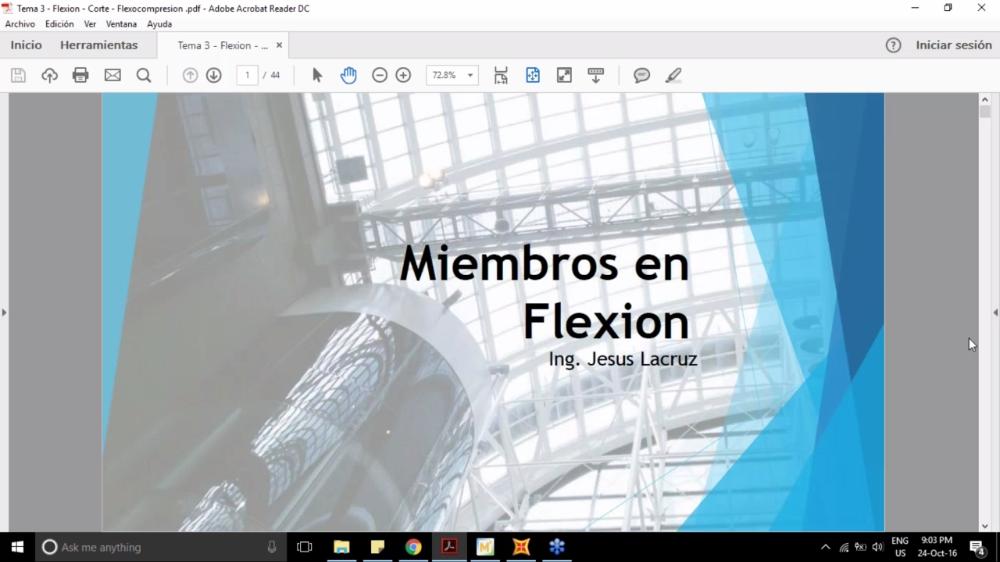
Task: Click the vertical scrollbar thumb
Action: click(985, 112)
